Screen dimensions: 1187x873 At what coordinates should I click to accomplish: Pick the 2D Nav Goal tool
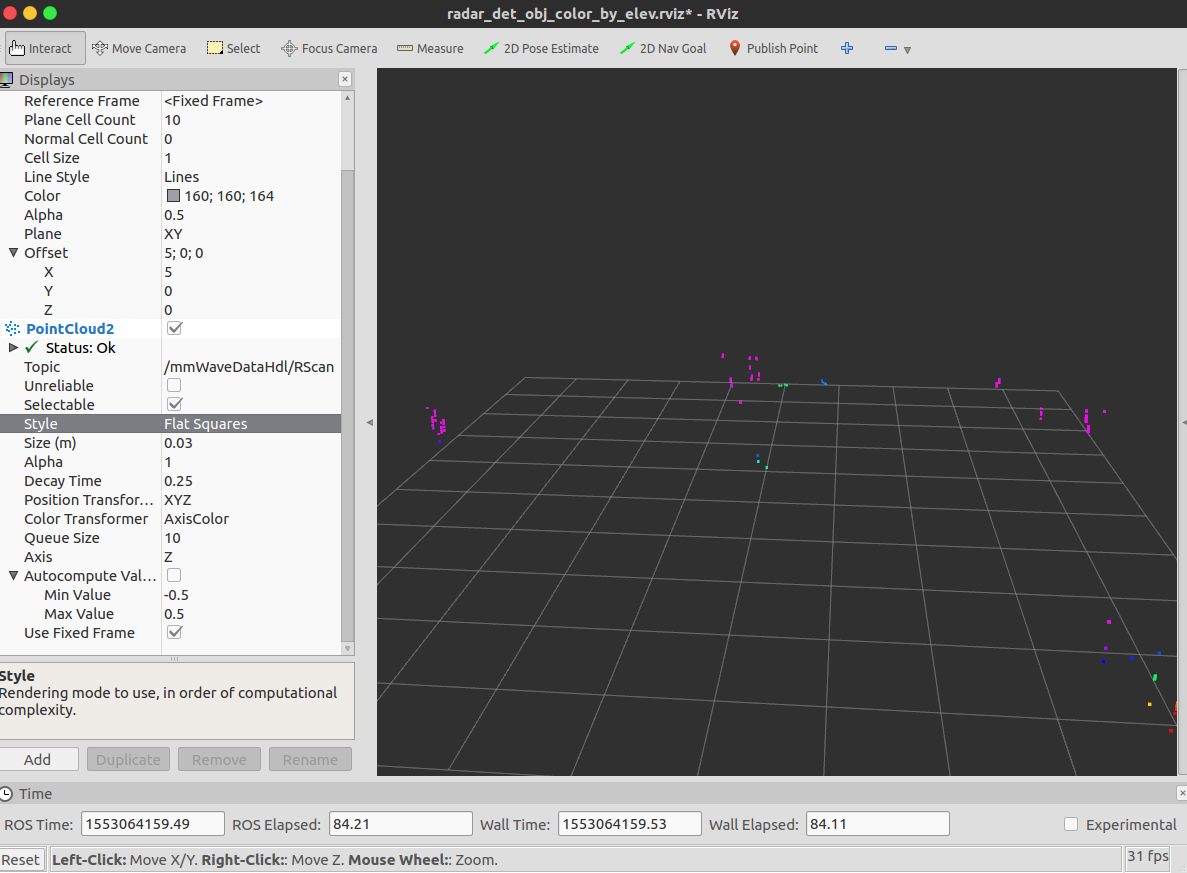662,47
